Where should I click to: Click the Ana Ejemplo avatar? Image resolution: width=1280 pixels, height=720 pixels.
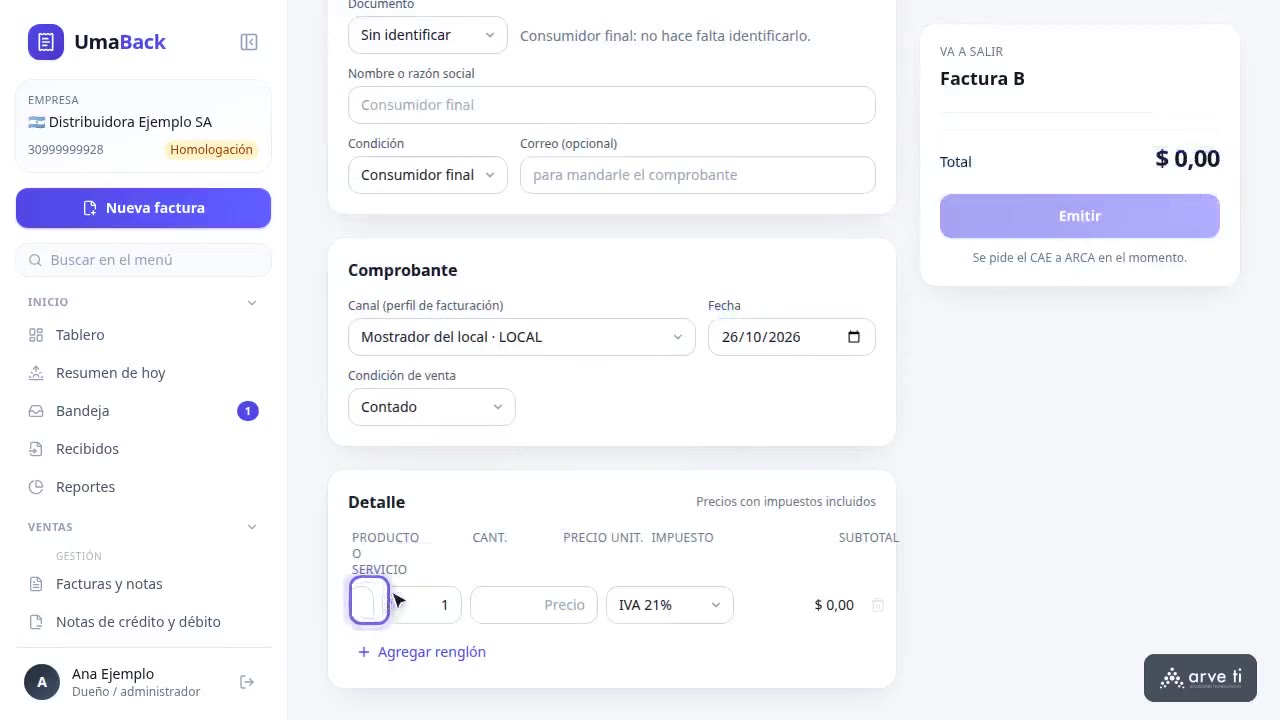click(x=42, y=682)
